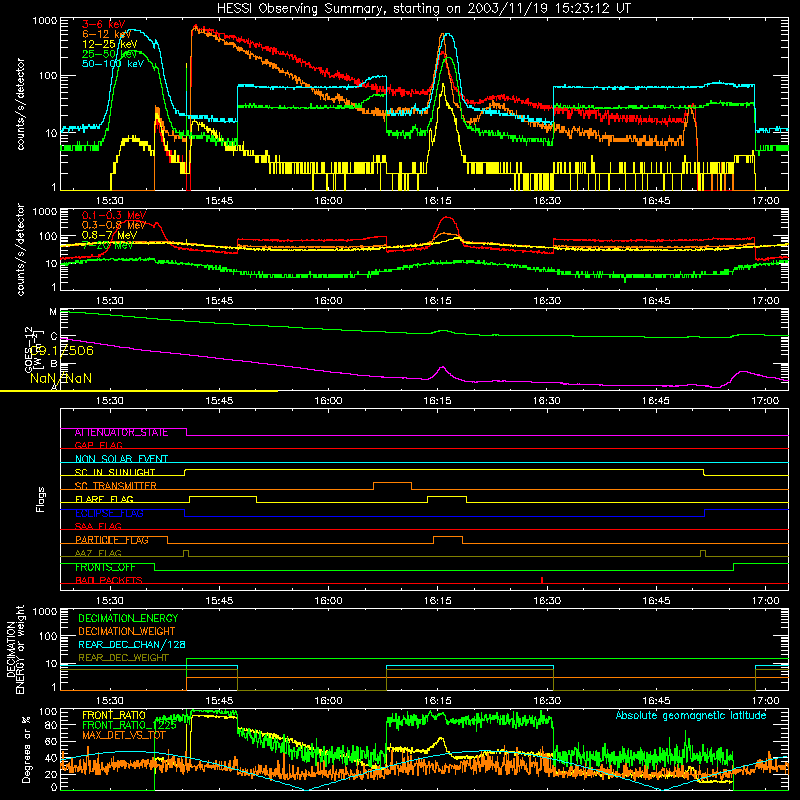Click the Absolute geomagnetic latitude label

(691, 716)
